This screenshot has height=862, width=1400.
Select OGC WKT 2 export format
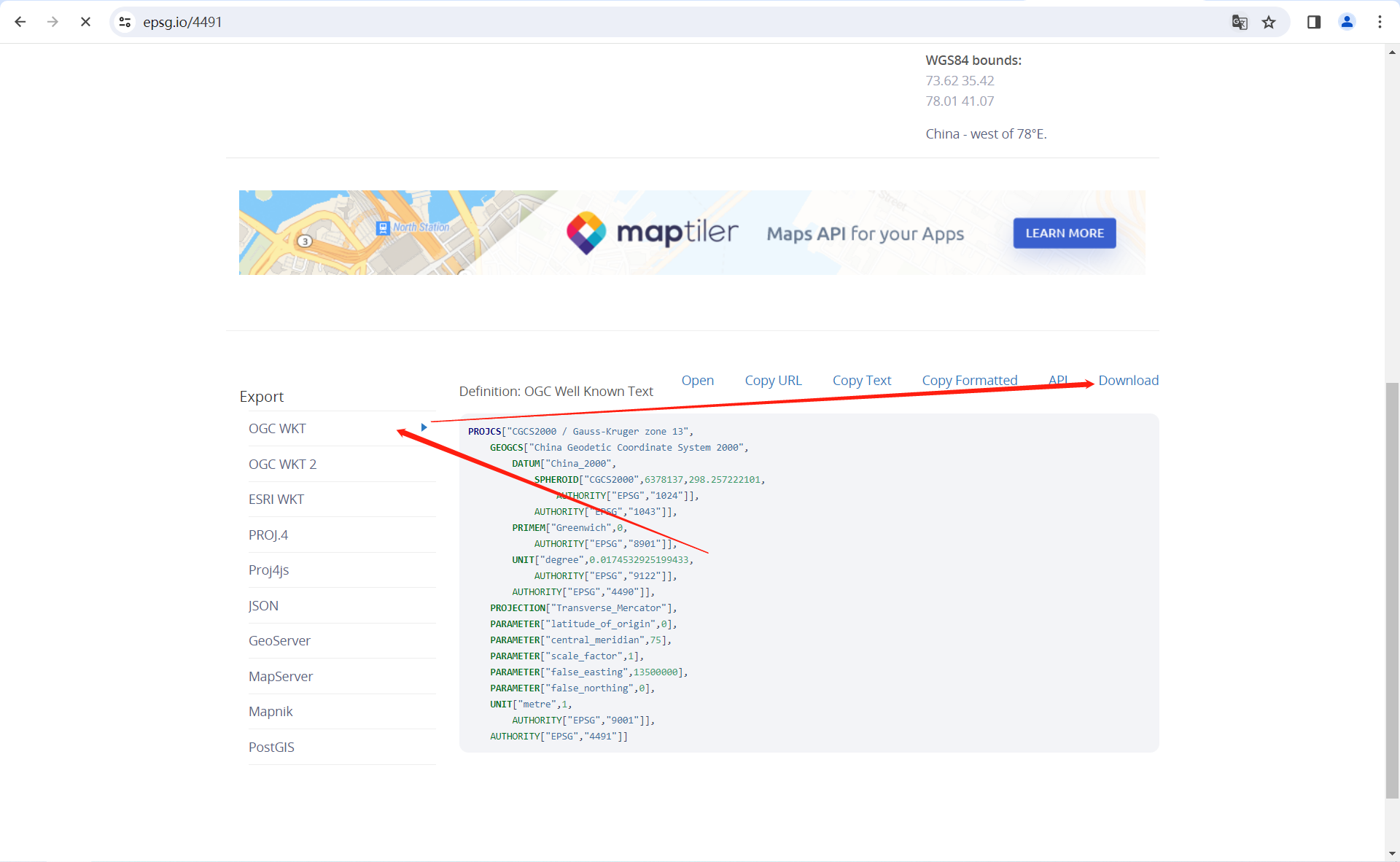282,464
